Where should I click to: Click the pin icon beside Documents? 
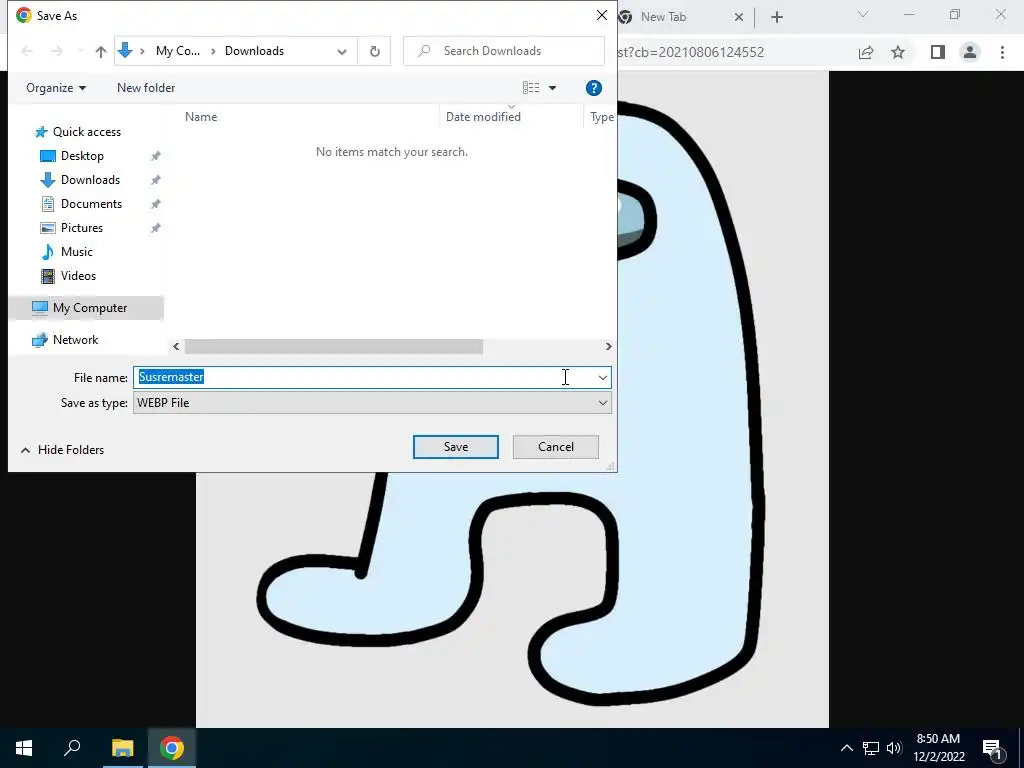tap(155, 204)
